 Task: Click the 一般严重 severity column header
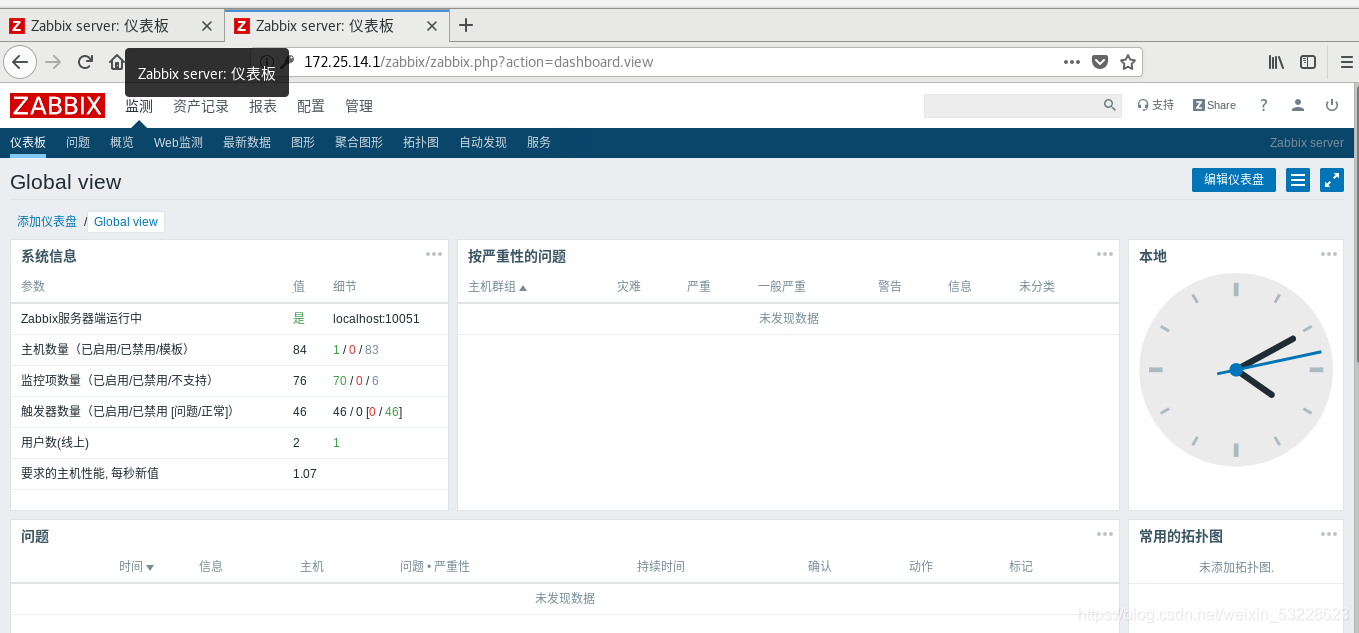click(782, 286)
